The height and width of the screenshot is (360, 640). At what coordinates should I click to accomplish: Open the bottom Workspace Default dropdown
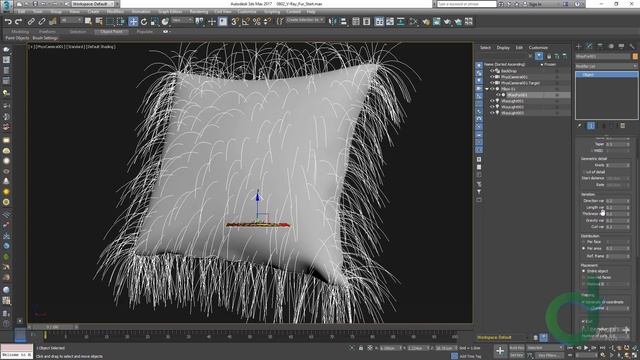point(503,338)
